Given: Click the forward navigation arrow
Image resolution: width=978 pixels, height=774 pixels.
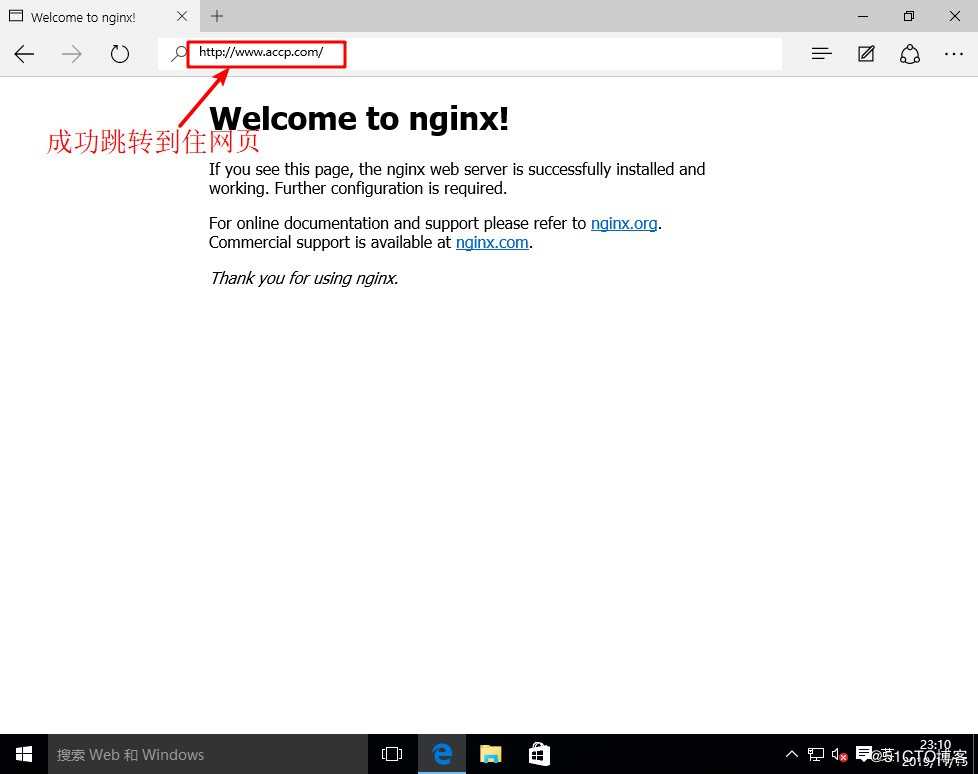Looking at the screenshot, I should point(72,54).
